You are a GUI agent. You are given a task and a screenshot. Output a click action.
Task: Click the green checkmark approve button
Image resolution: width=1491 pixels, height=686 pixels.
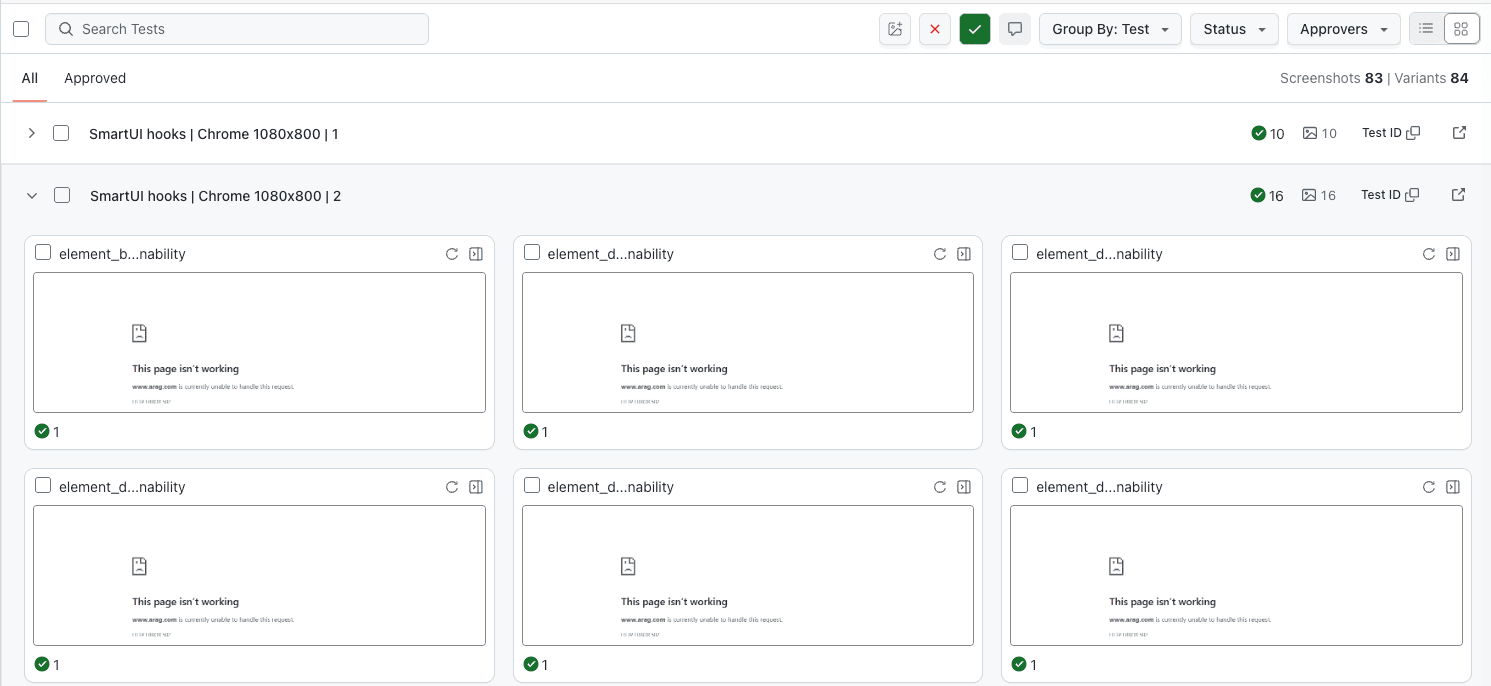point(975,29)
